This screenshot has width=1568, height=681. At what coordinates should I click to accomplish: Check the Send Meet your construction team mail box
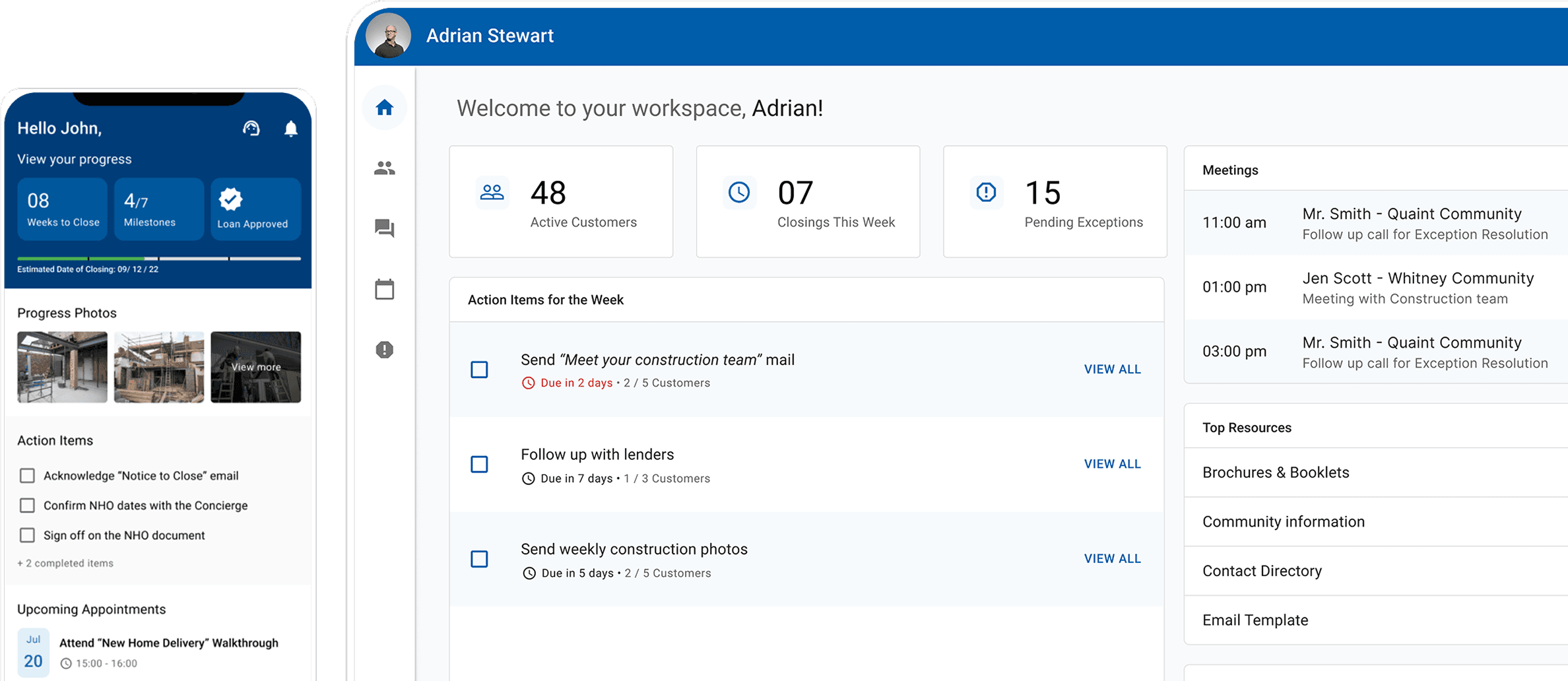pyautogui.click(x=480, y=370)
